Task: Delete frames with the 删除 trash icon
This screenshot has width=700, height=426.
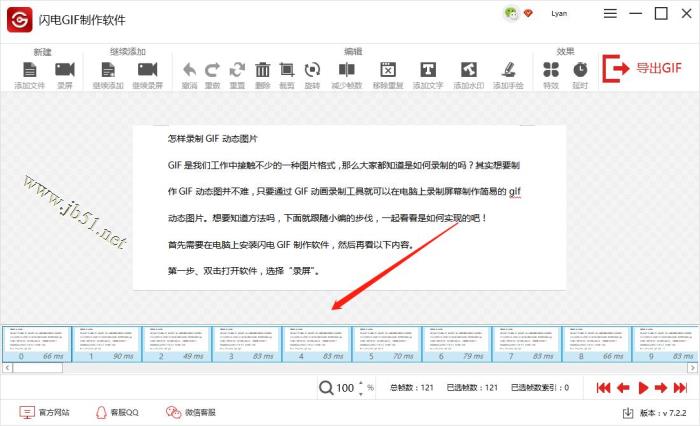Action: click(x=262, y=70)
